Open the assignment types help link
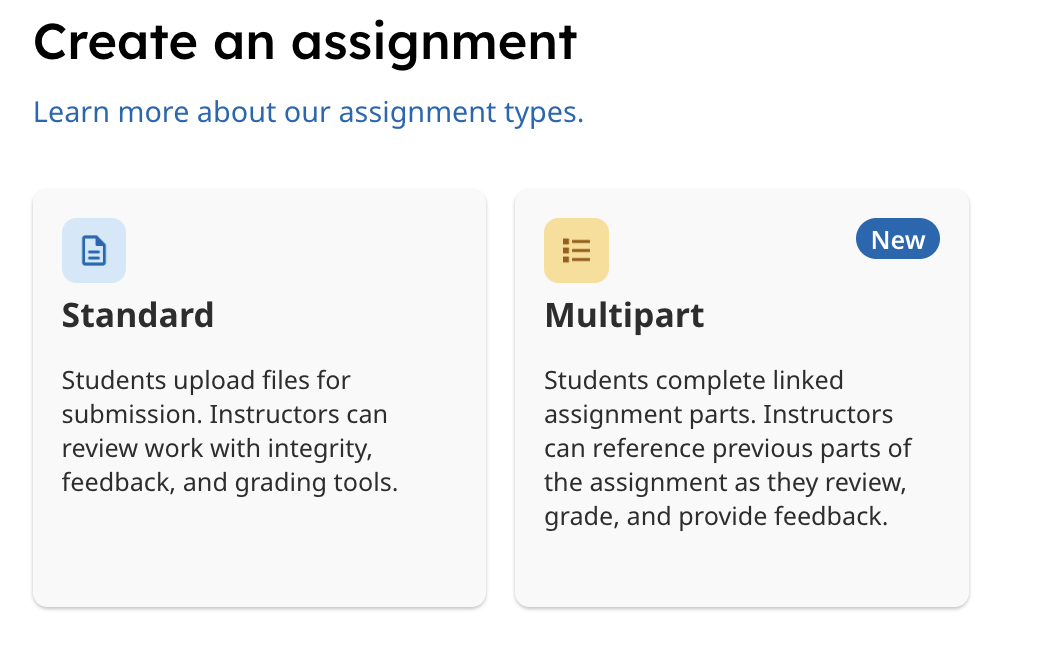Image resolution: width=1040 pixels, height=660 pixels. point(308,112)
